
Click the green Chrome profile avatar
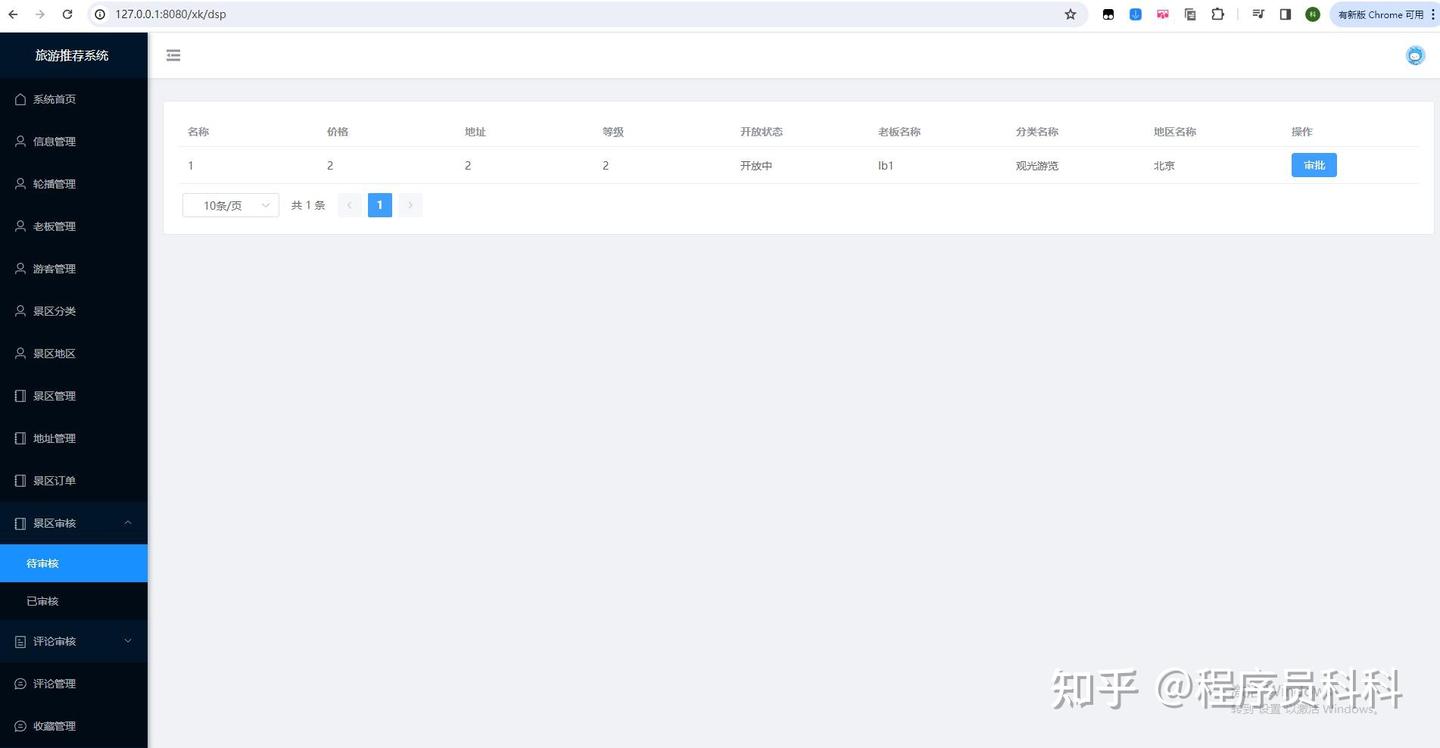tap(1312, 14)
